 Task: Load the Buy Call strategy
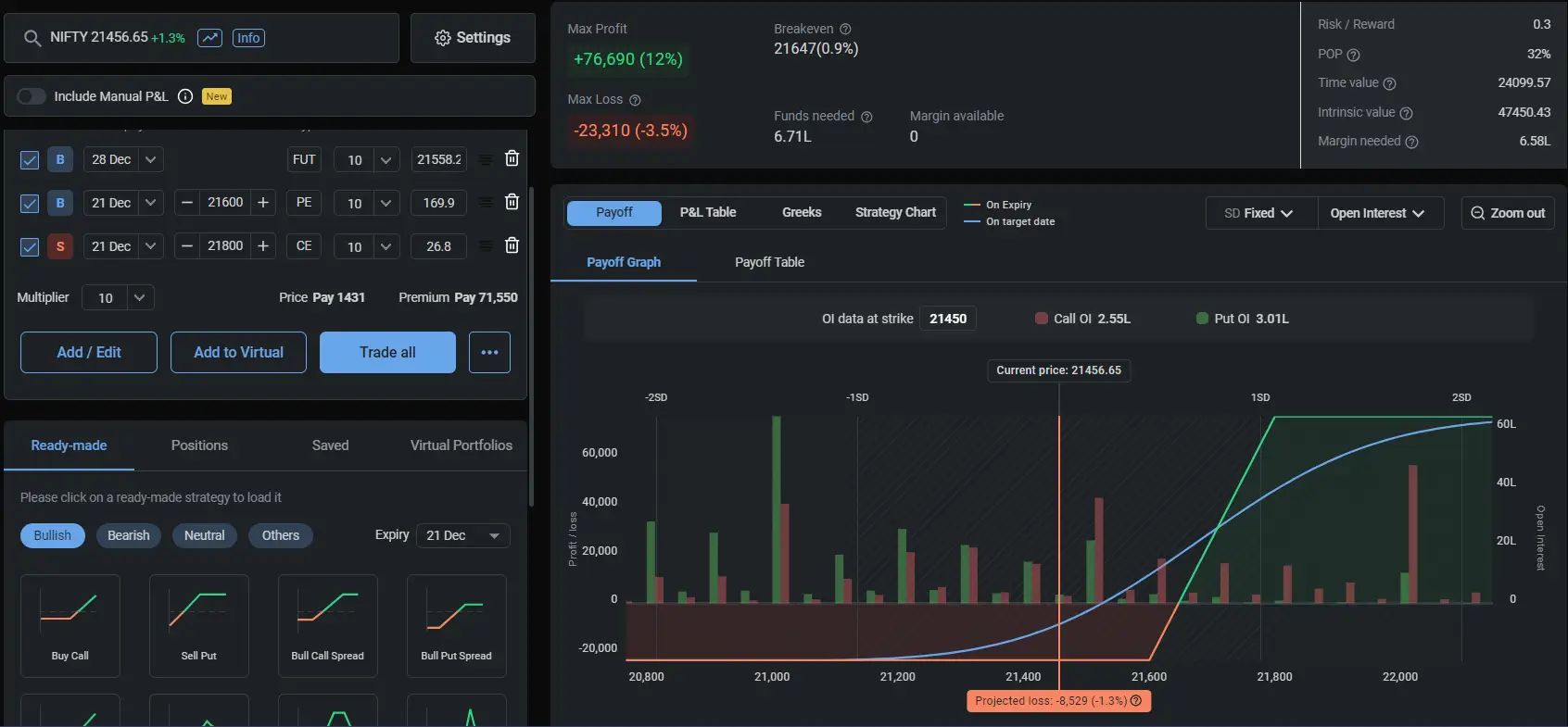tap(70, 626)
